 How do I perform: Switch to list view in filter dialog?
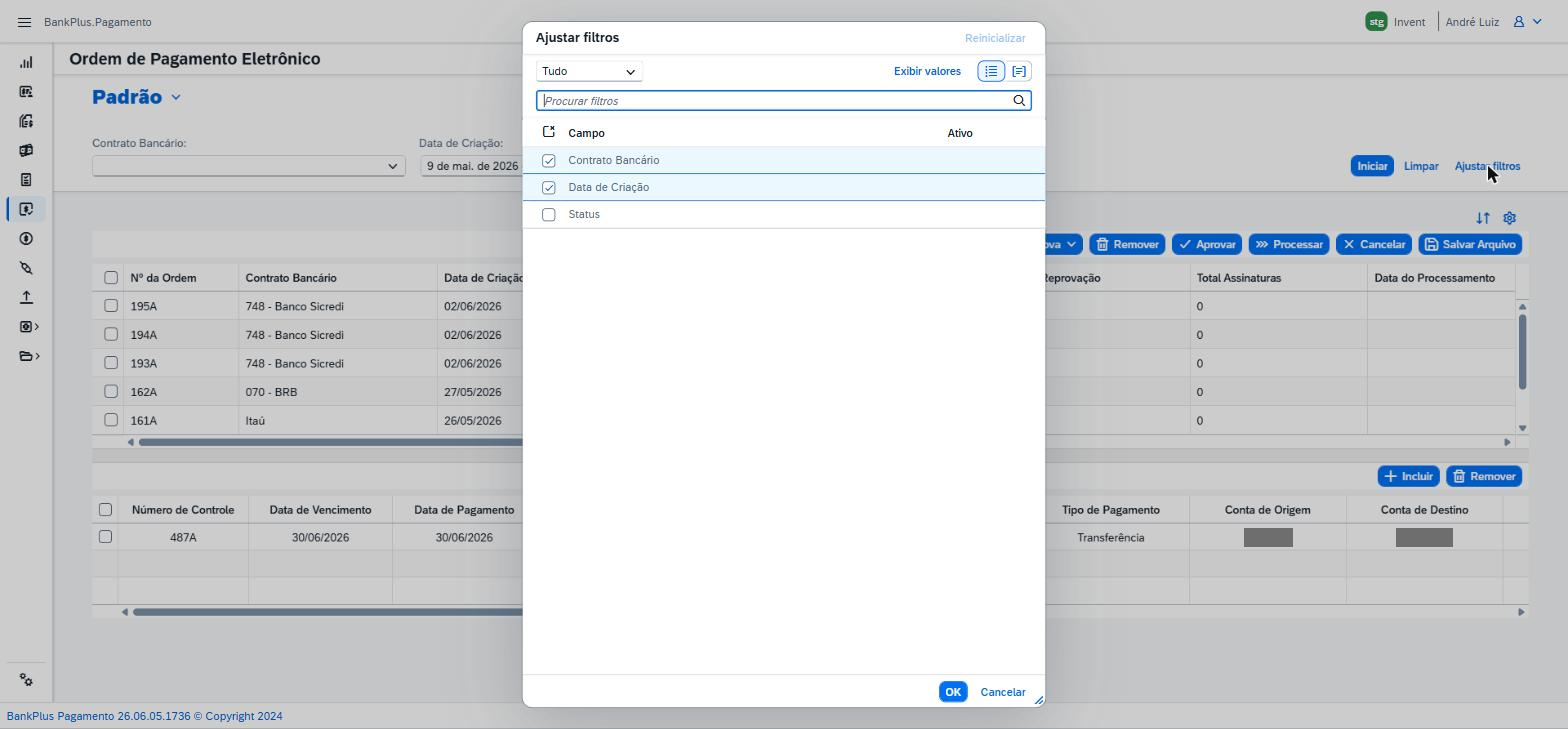click(x=991, y=71)
